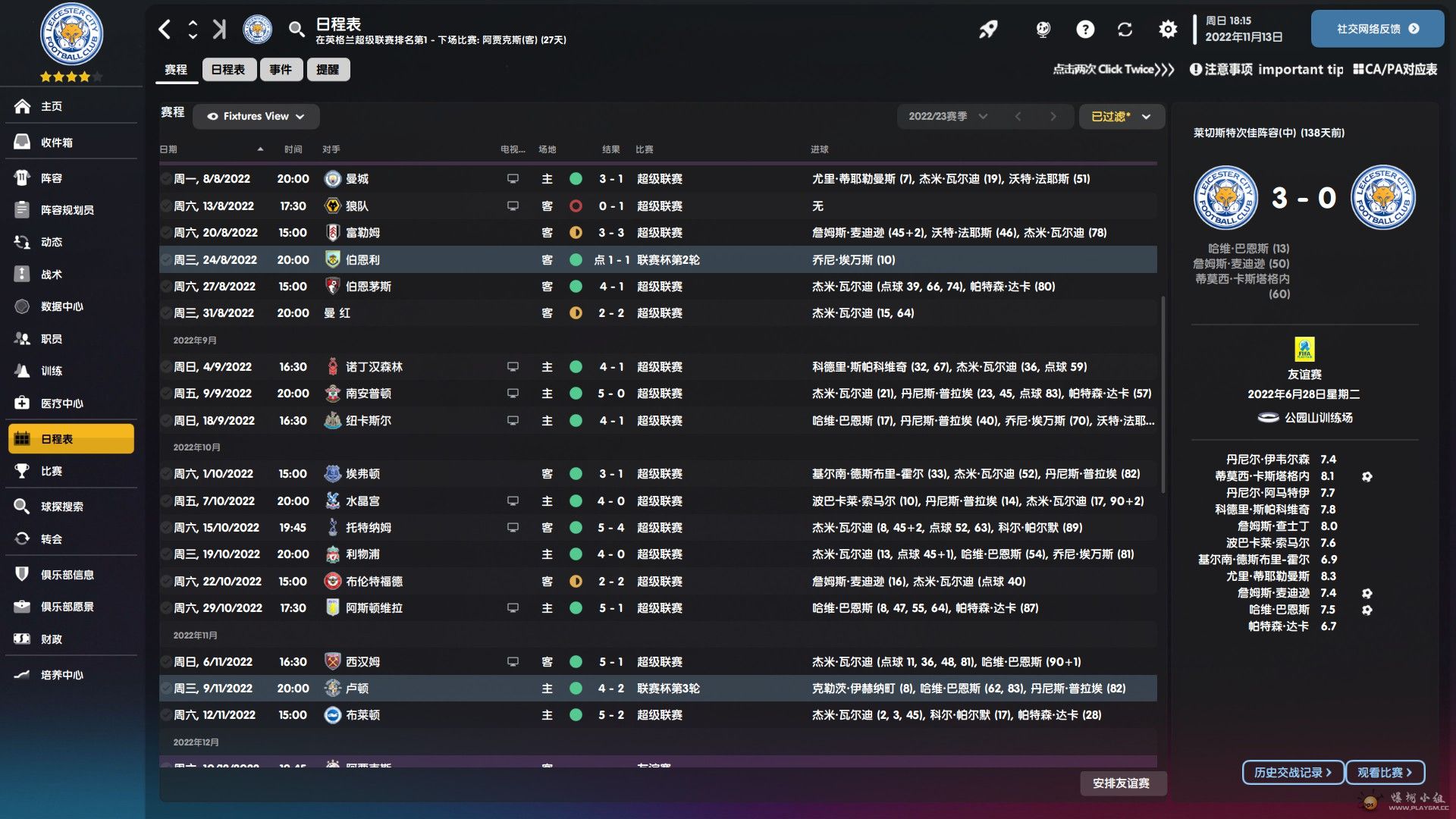The height and width of the screenshot is (819, 1456).
Task: Toggle checkbox for the 布莱顿 fixture row
Action: pyautogui.click(x=165, y=715)
